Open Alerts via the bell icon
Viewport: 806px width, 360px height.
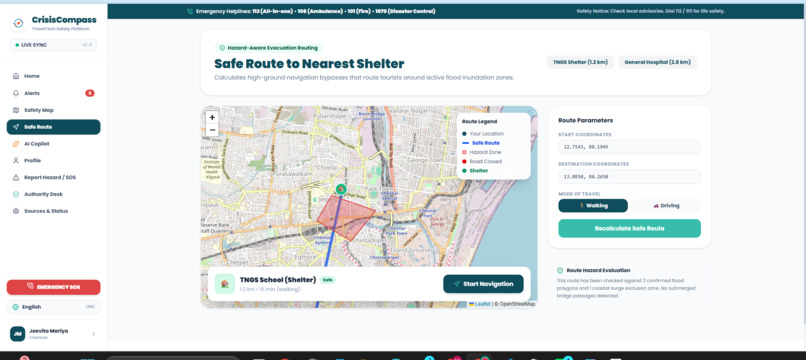pos(15,93)
